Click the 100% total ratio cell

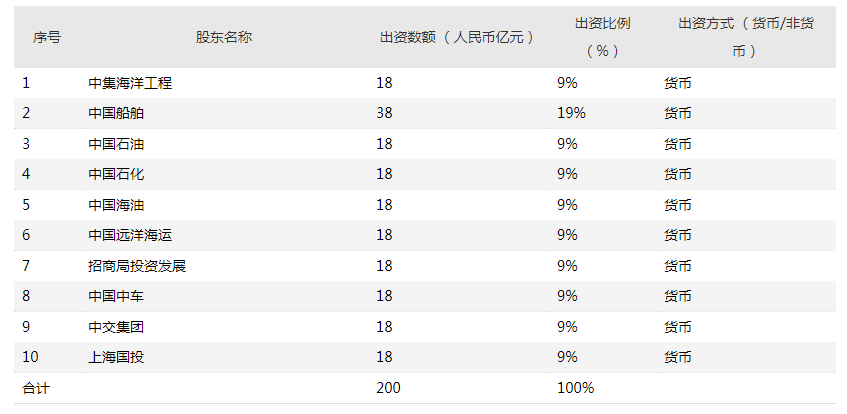575,388
